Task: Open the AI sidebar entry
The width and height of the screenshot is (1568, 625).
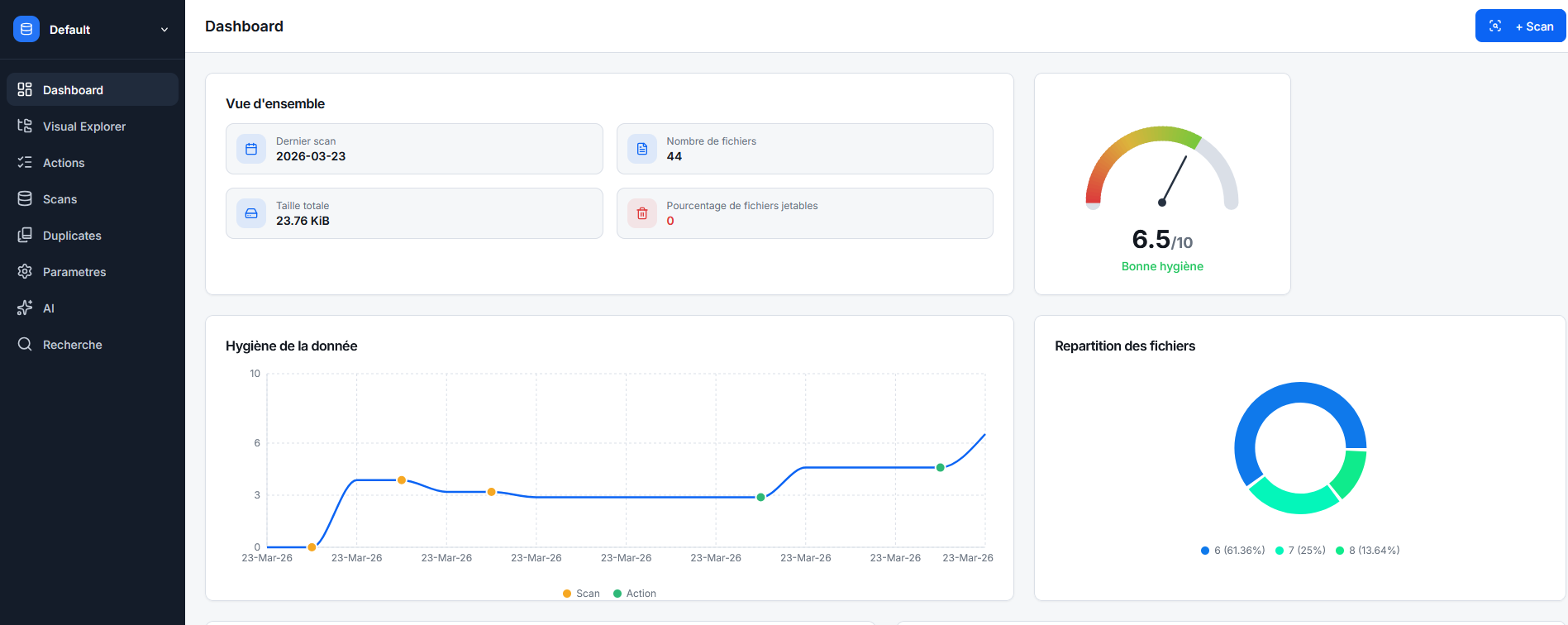Action: [93, 308]
